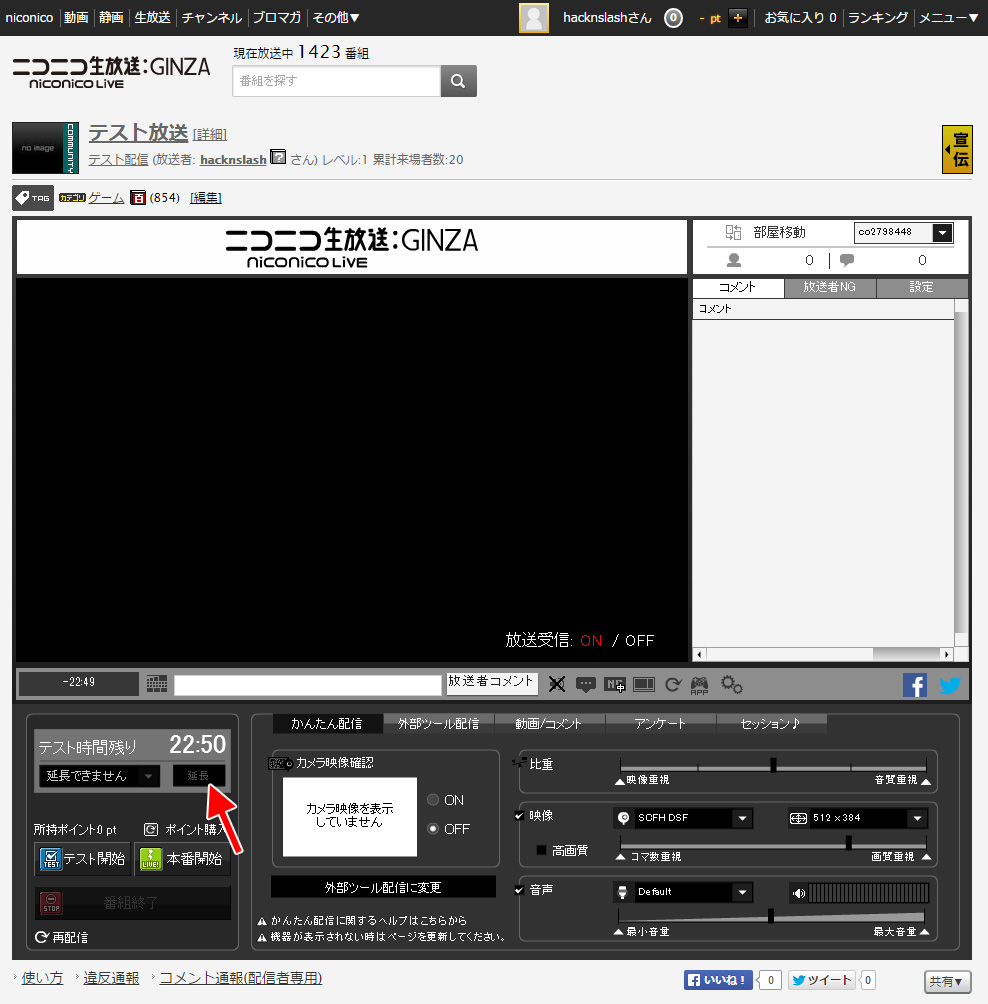Viewport: 988px width, 1004px height.
Task: Open the command palette grid icon
Action: 157,684
